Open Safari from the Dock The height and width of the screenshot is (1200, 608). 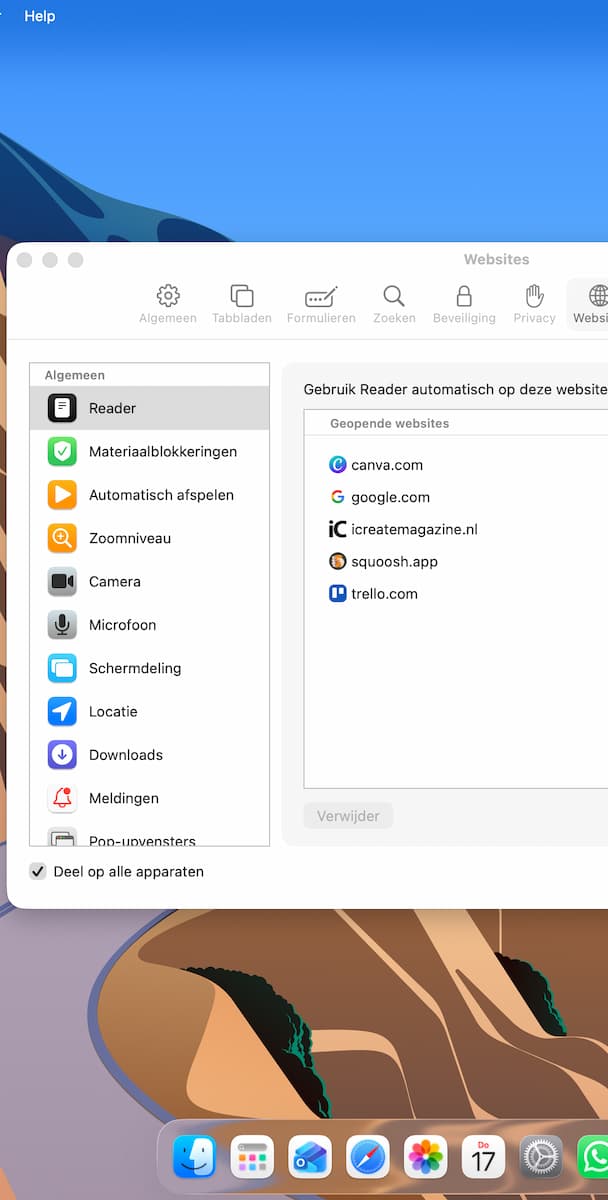[x=368, y=1157]
